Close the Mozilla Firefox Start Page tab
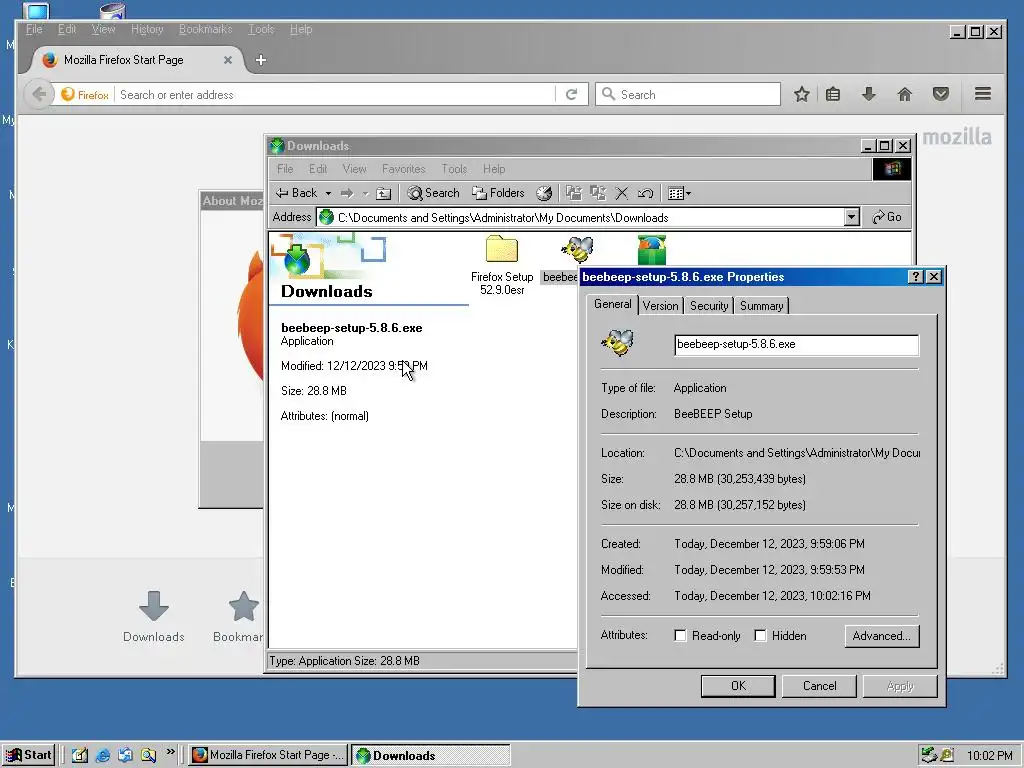 tap(228, 60)
